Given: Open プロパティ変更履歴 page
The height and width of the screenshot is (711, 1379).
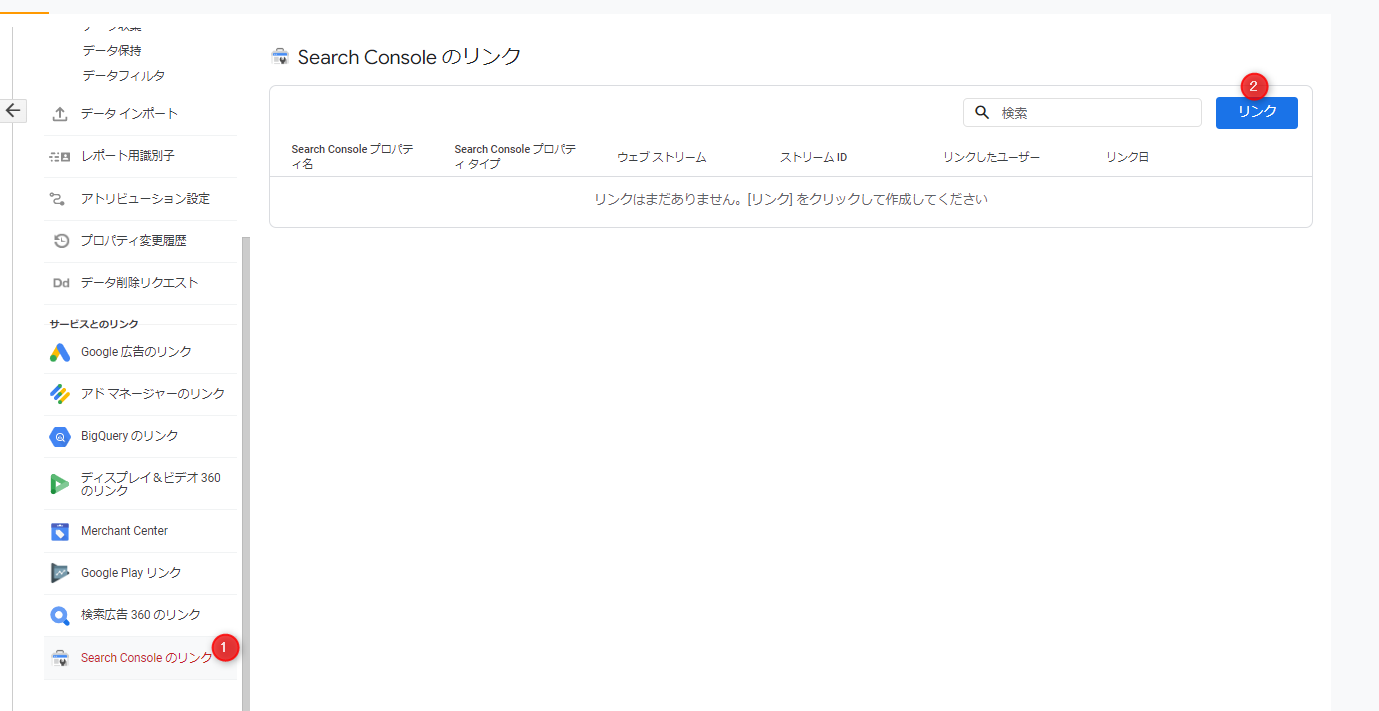Looking at the screenshot, I should 133,241.
